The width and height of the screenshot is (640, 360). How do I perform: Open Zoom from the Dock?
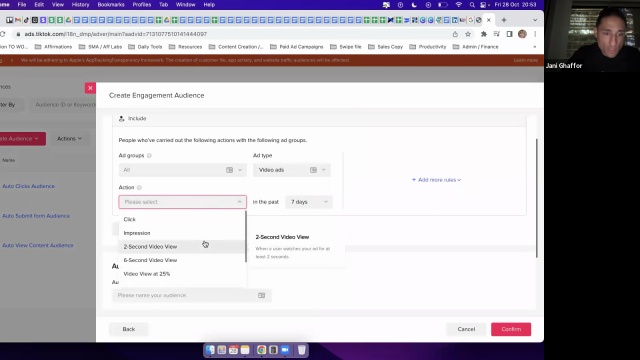coord(285,350)
